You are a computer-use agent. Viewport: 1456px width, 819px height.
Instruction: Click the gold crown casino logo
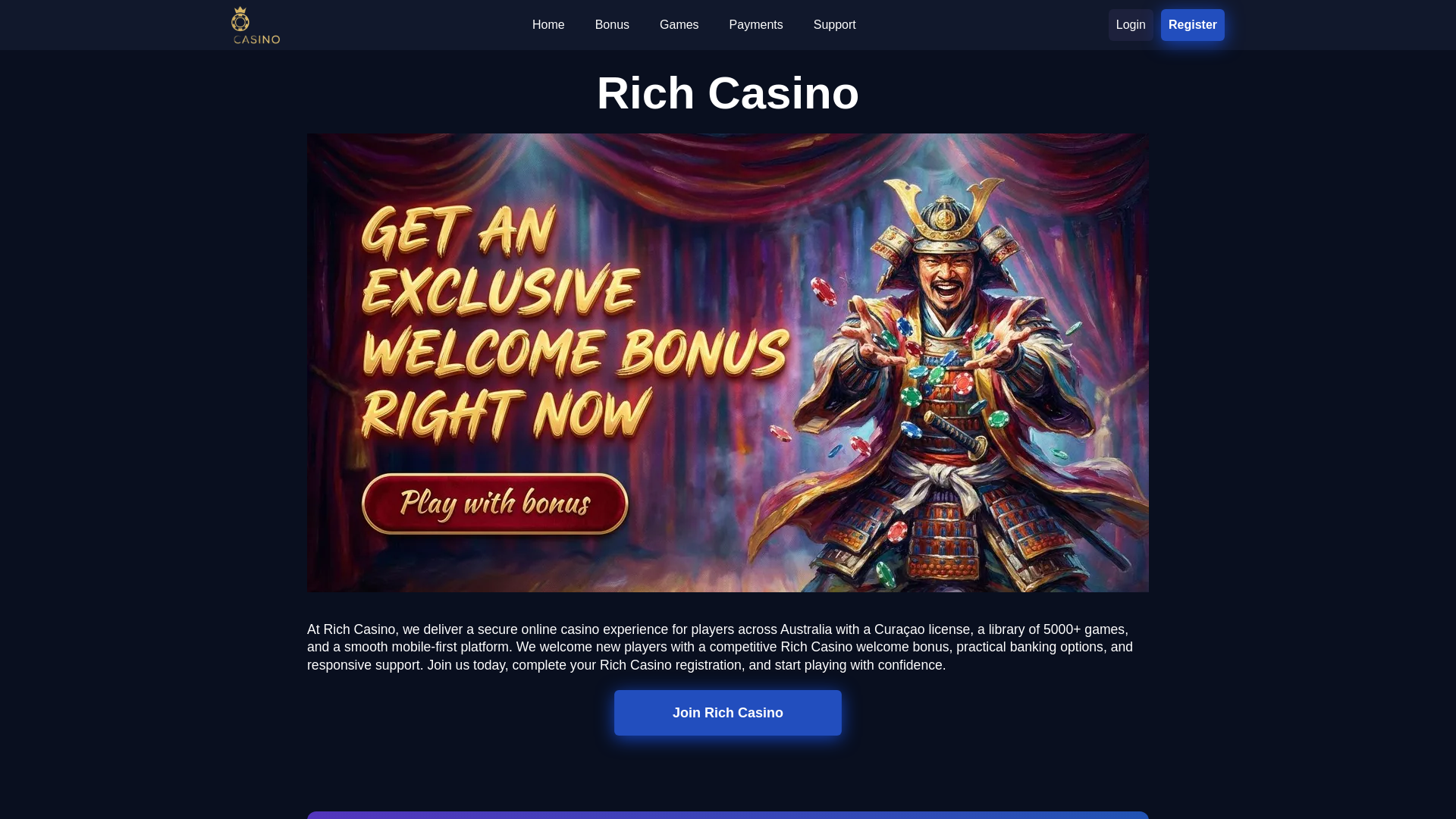[x=256, y=25]
